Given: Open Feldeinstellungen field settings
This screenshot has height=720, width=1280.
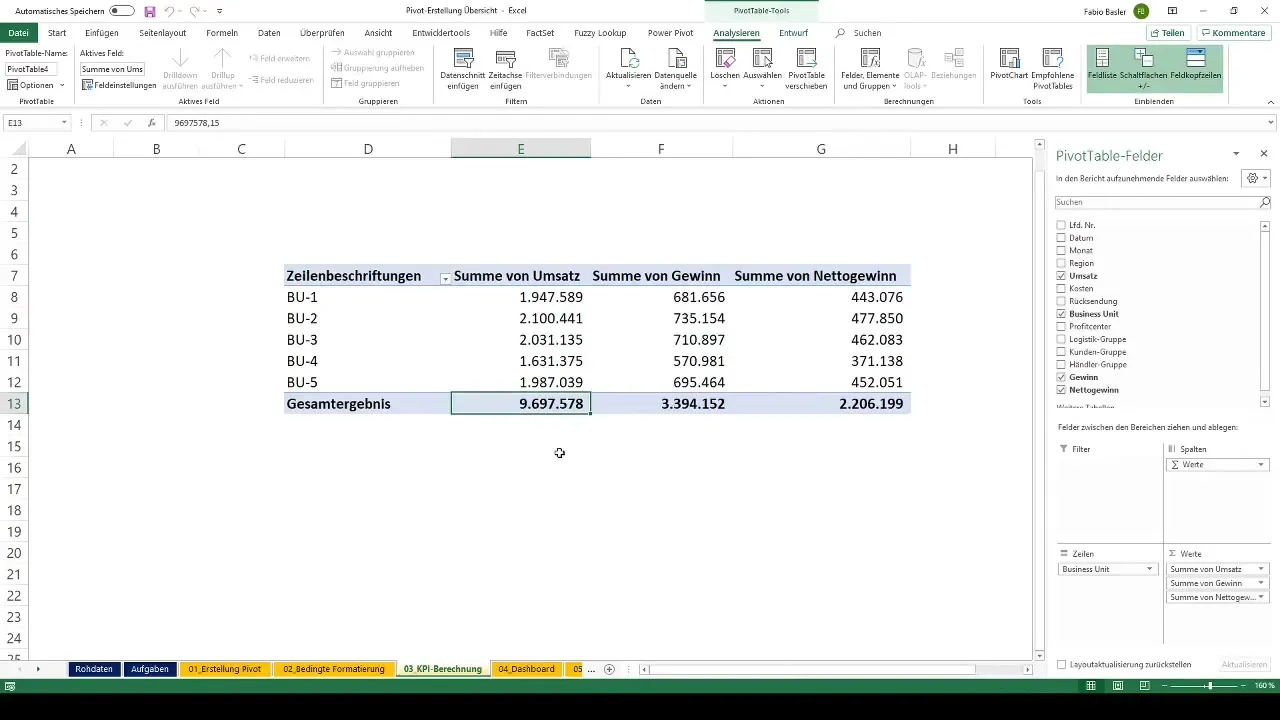Looking at the screenshot, I should pyautogui.click(x=119, y=85).
